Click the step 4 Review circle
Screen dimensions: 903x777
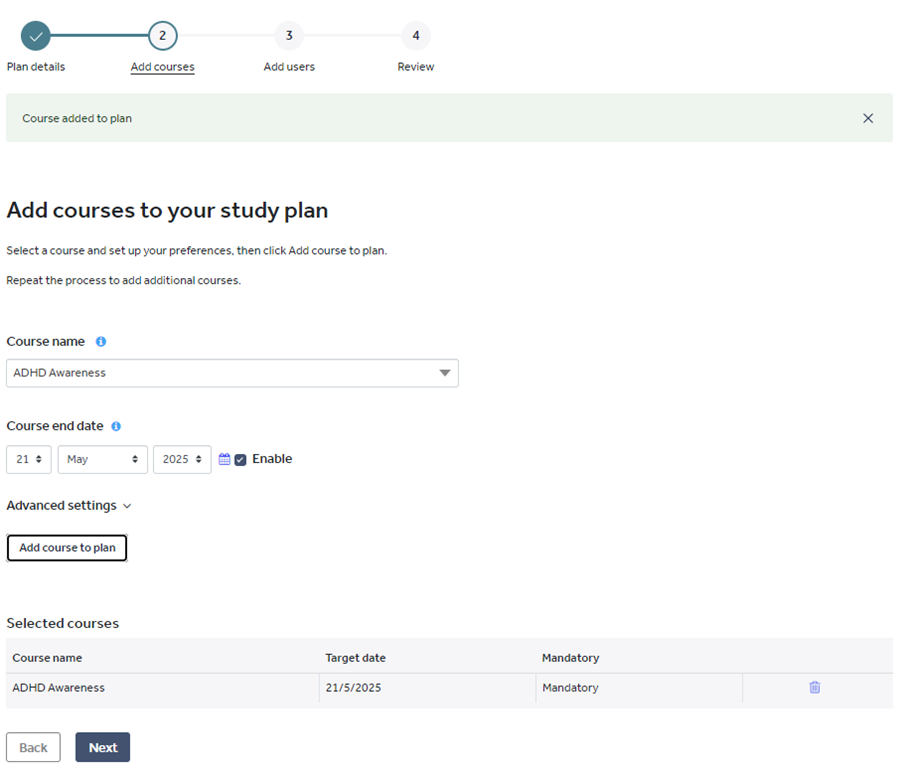[x=416, y=35]
